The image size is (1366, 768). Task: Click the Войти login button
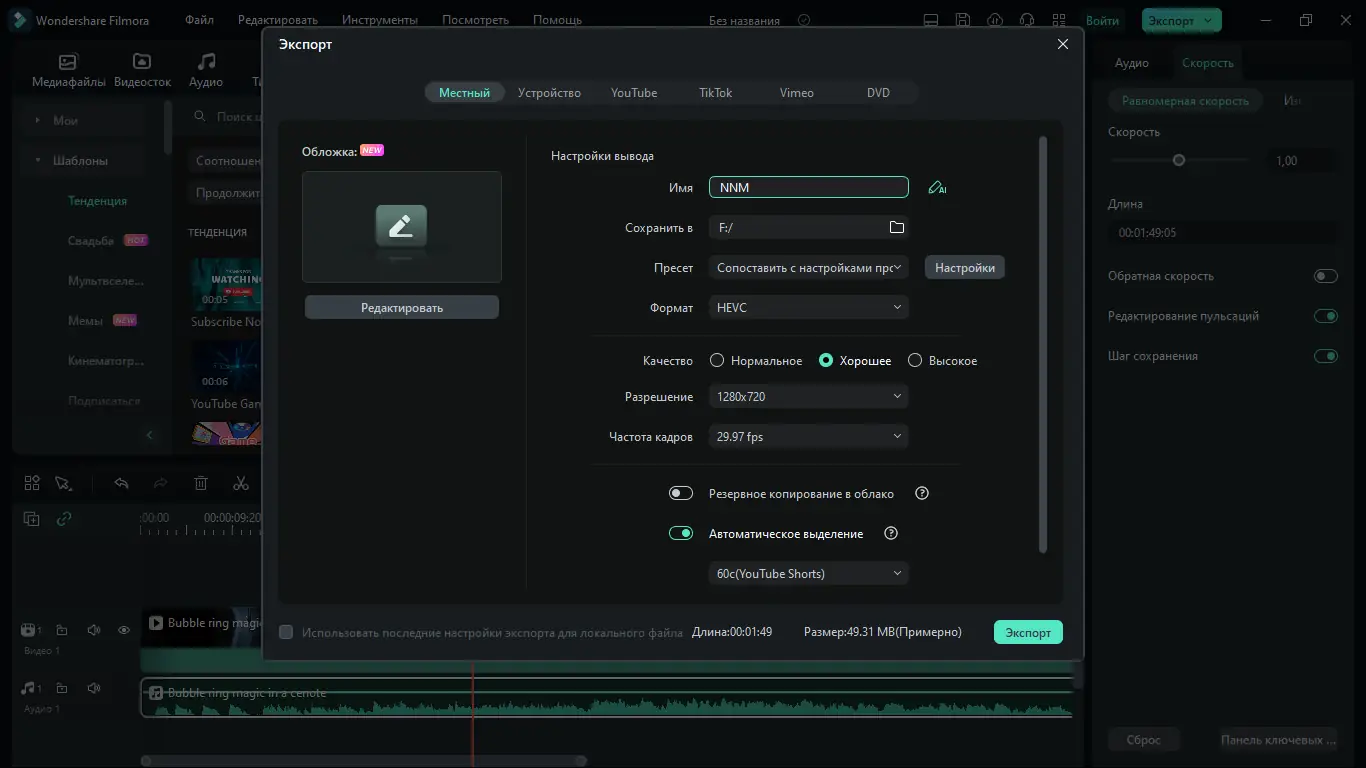(1102, 20)
